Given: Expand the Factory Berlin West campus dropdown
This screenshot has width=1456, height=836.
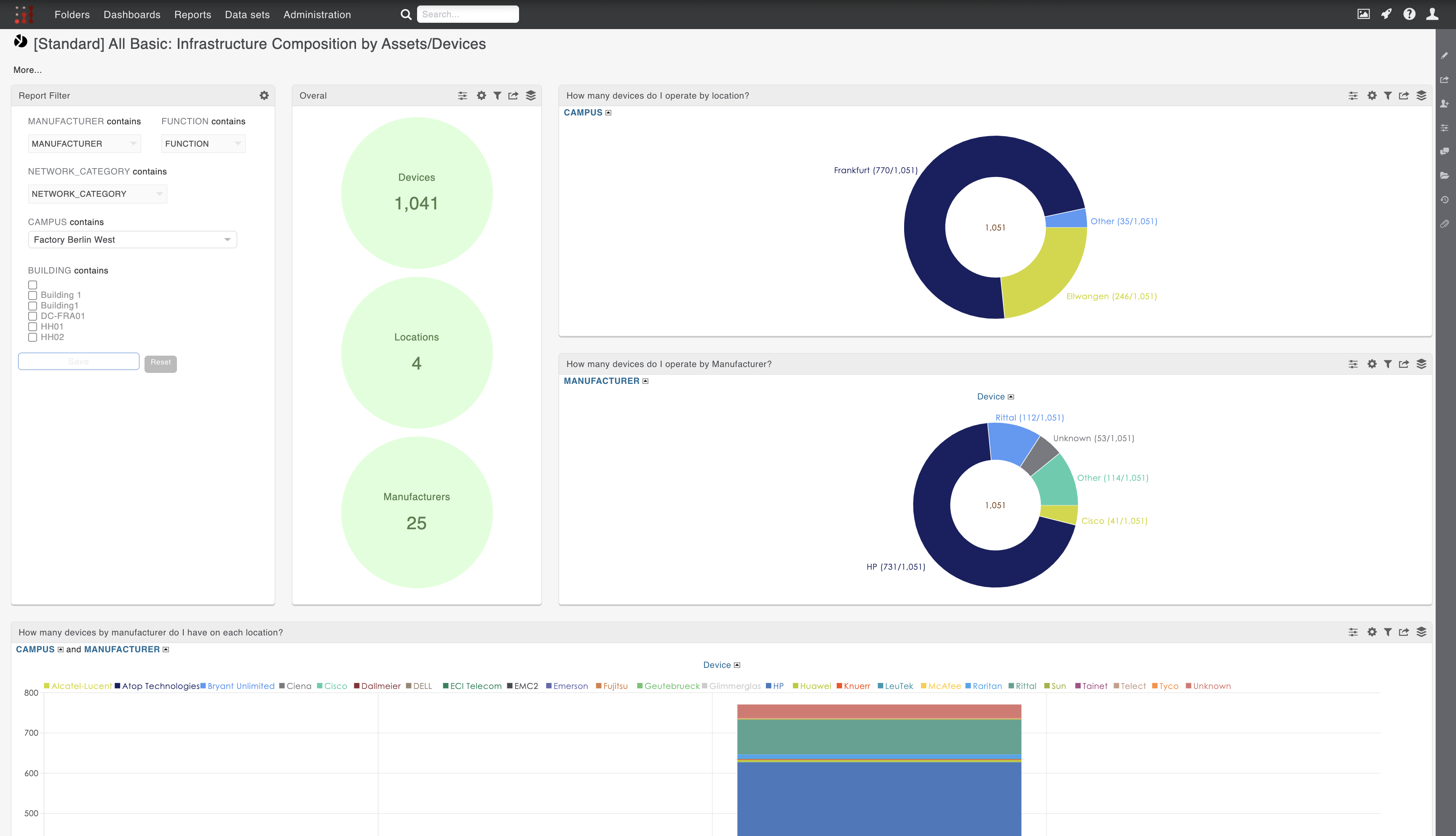Looking at the screenshot, I should click(x=132, y=239).
